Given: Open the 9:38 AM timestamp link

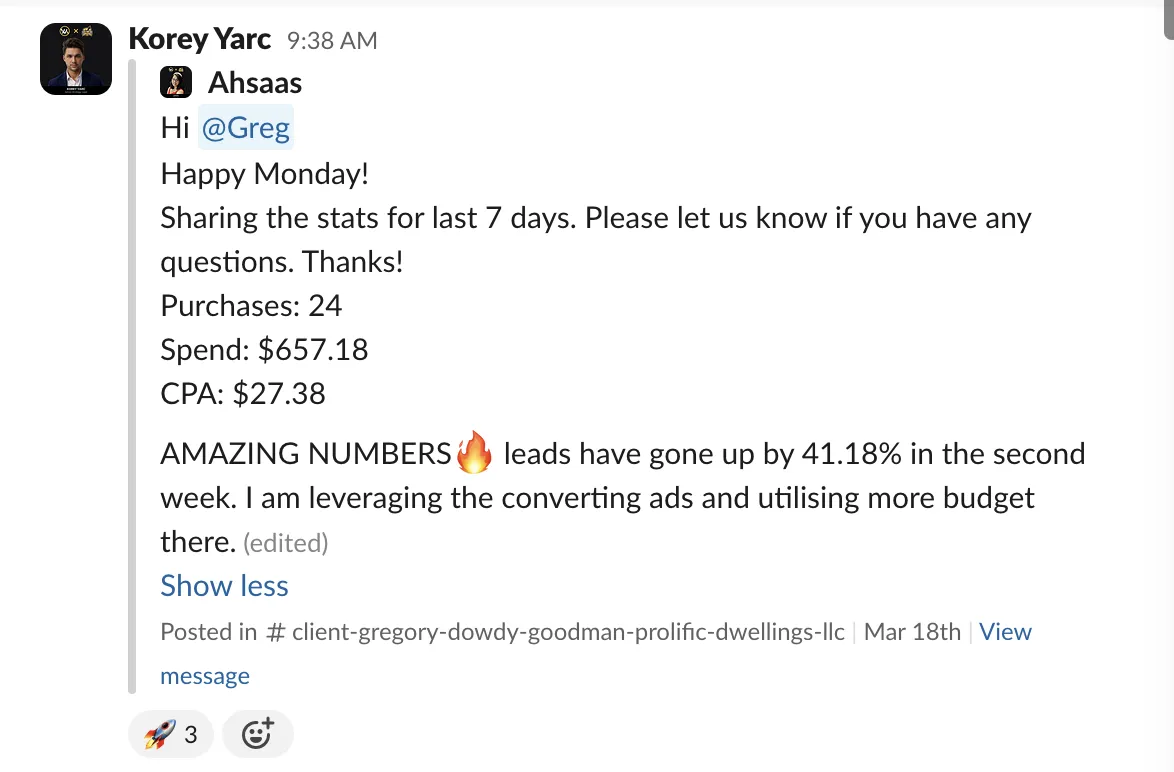Looking at the screenshot, I should click(332, 40).
